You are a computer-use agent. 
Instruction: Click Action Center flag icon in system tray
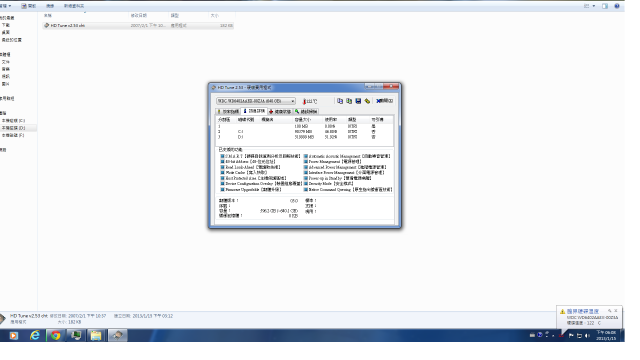(571, 336)
